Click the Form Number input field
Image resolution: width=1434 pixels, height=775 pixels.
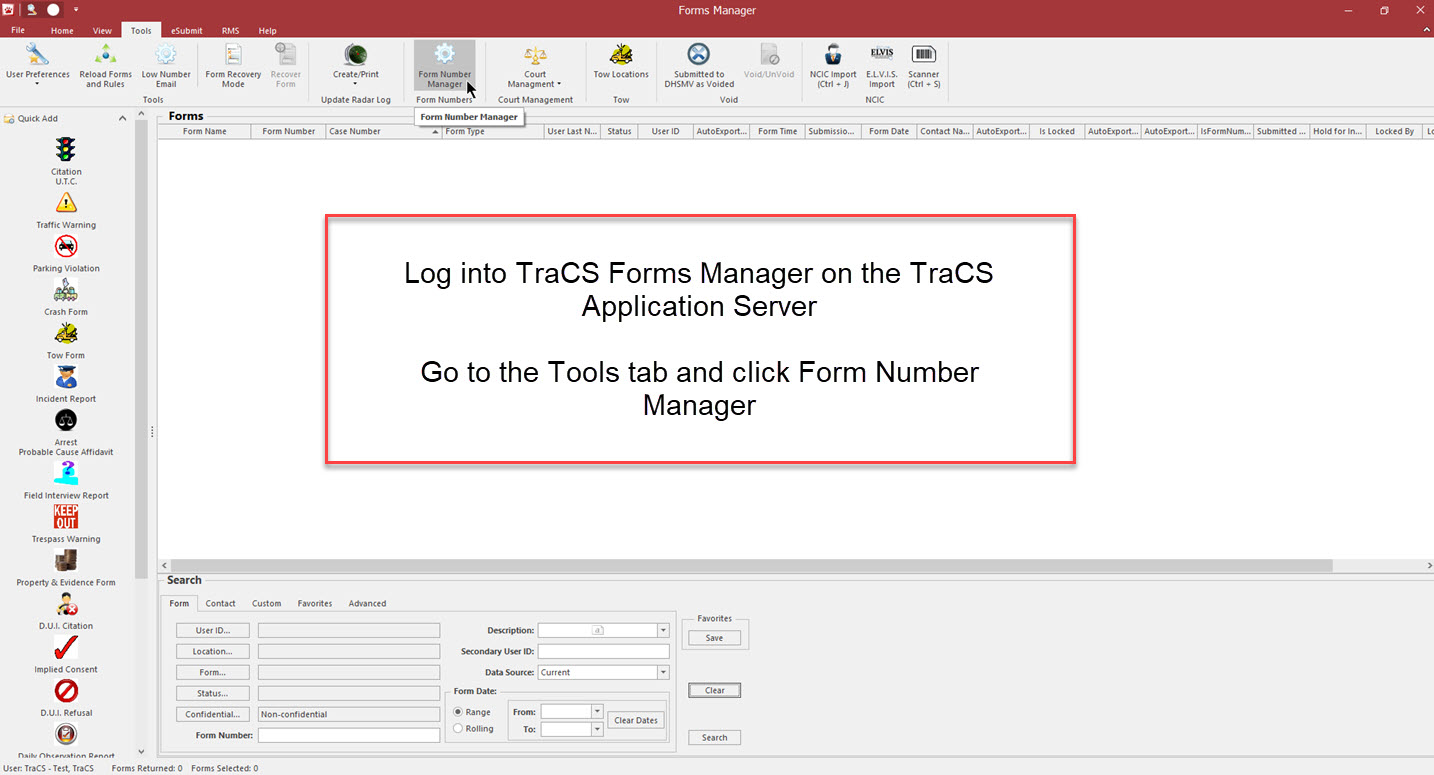(348, 736)
